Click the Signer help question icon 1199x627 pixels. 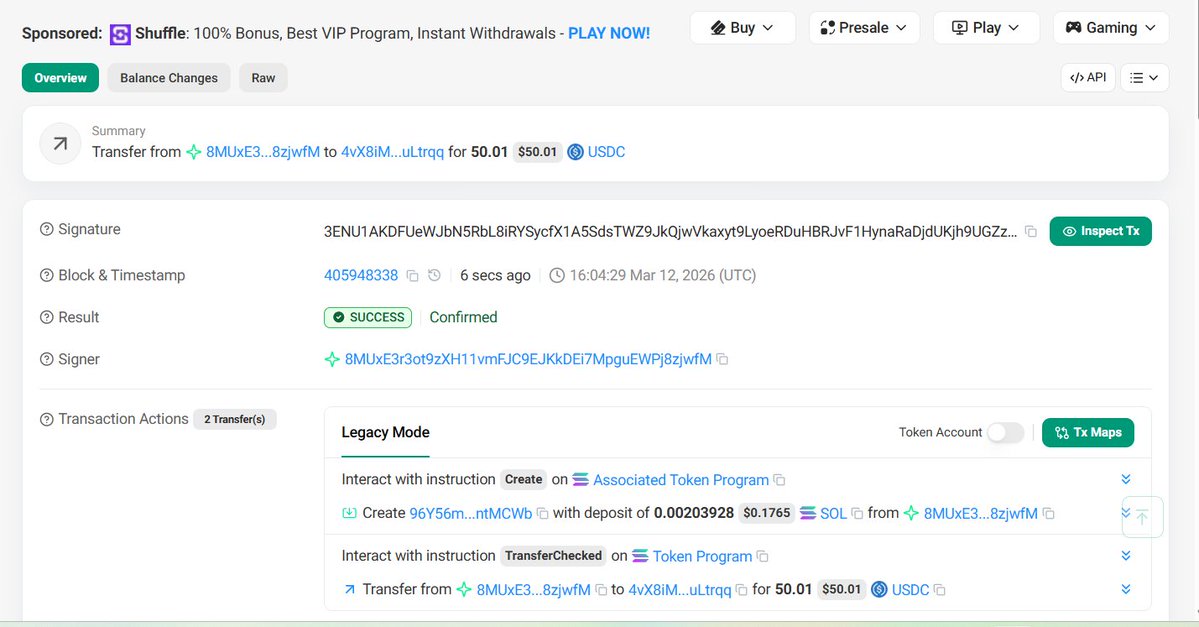pyautogui.click(x=47, y=359)
